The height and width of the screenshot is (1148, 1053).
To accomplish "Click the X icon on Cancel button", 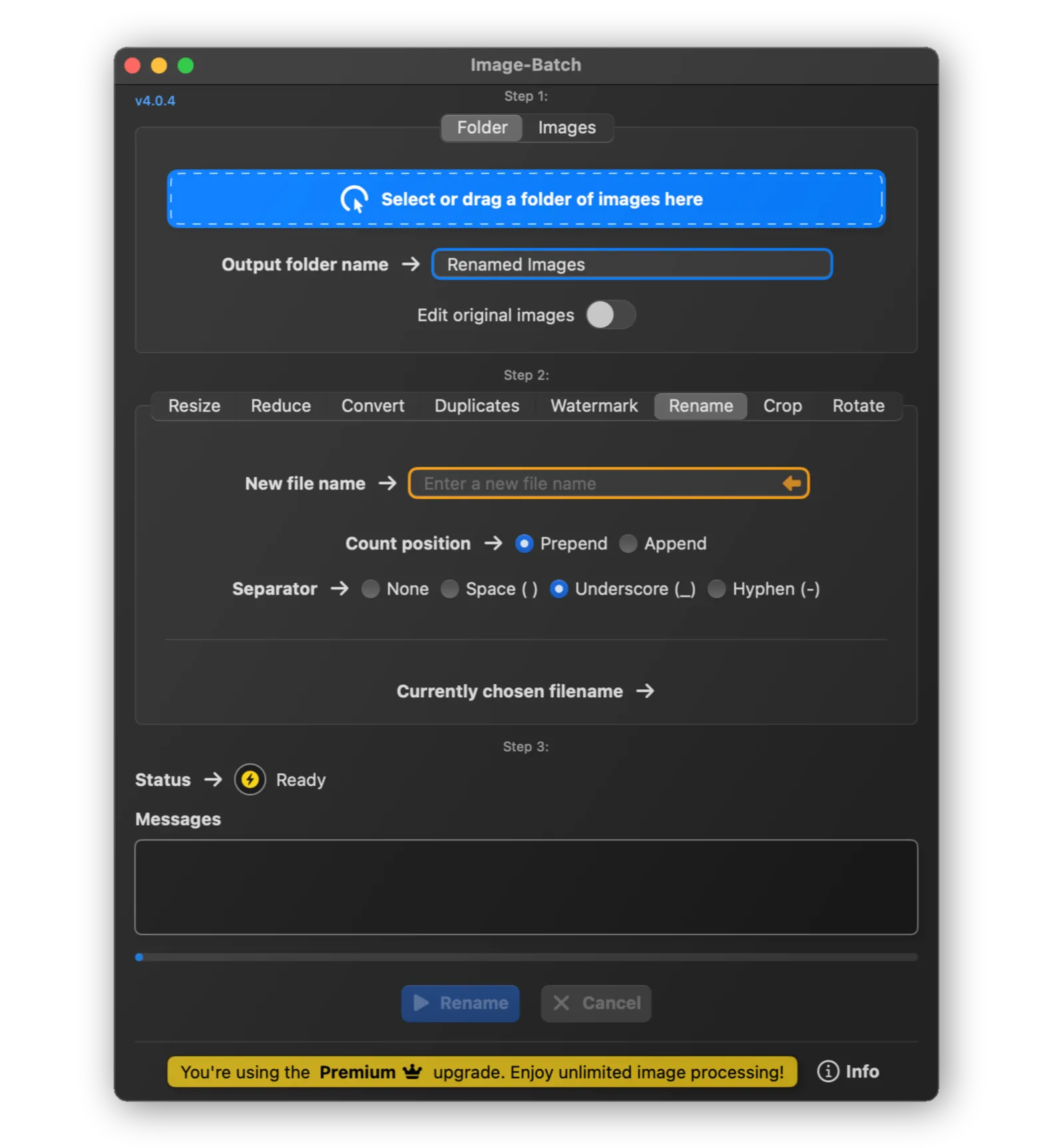I will point(561,1003).
